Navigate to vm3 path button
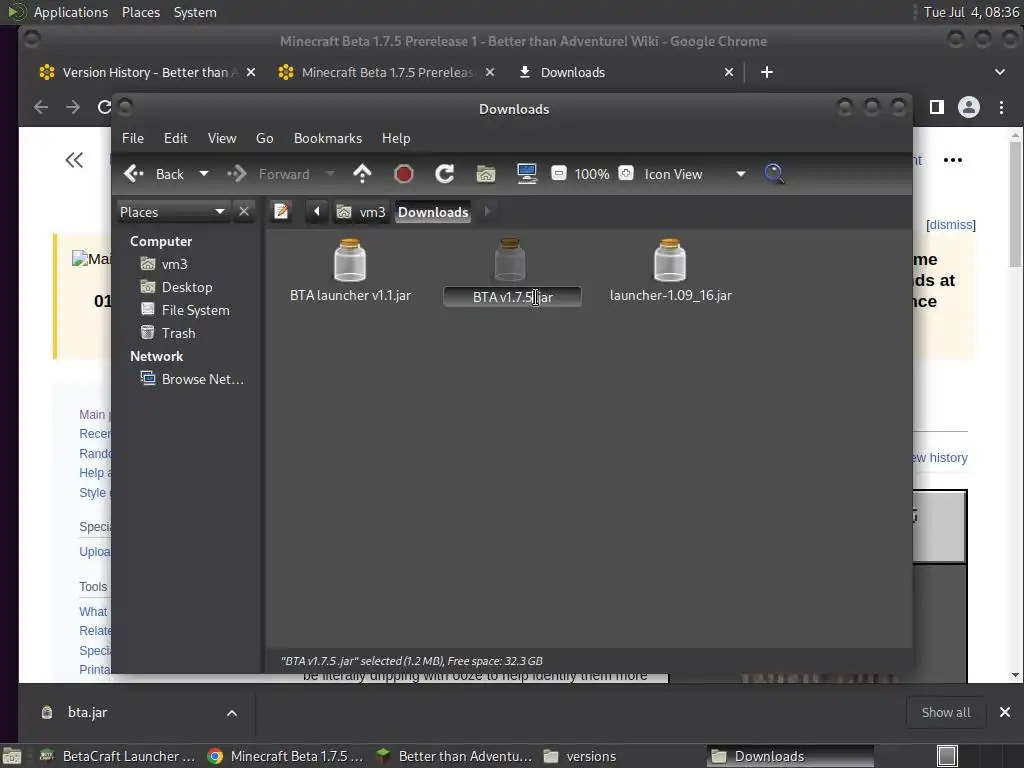 click(361, 212)
